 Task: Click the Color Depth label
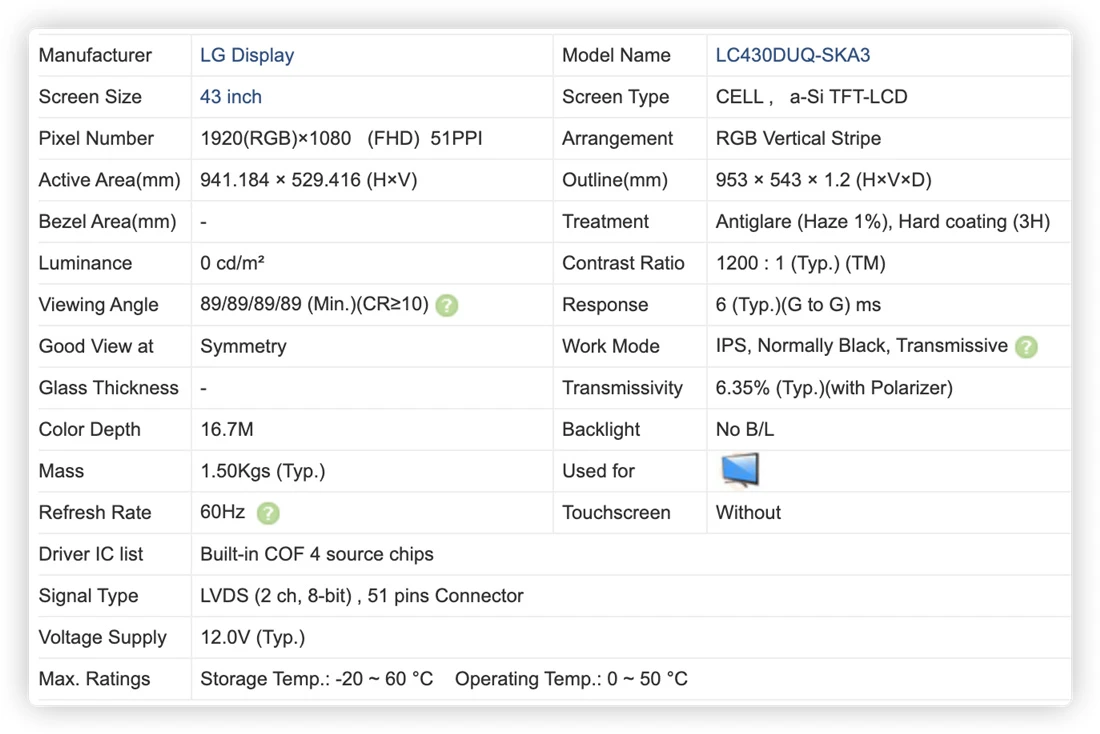[x=90, y=429]
